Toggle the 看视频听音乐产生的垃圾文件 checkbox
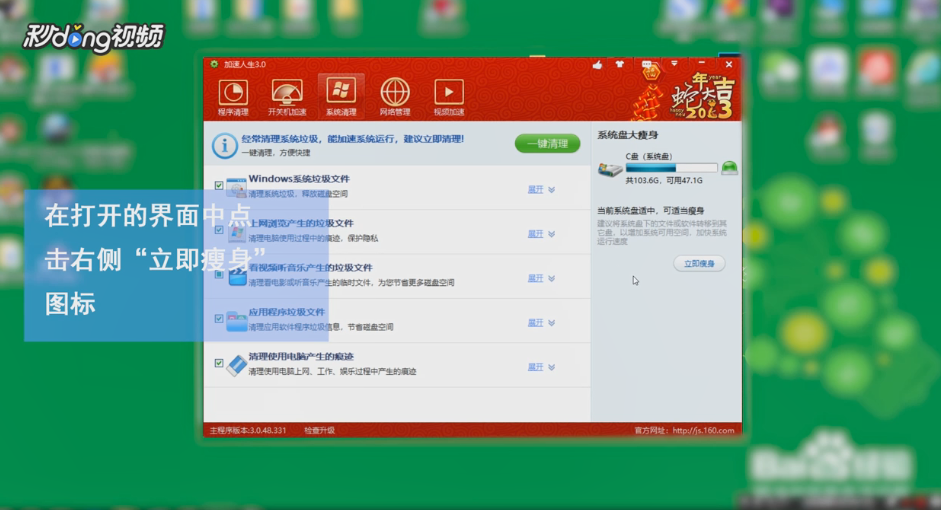 pos(219,274)
